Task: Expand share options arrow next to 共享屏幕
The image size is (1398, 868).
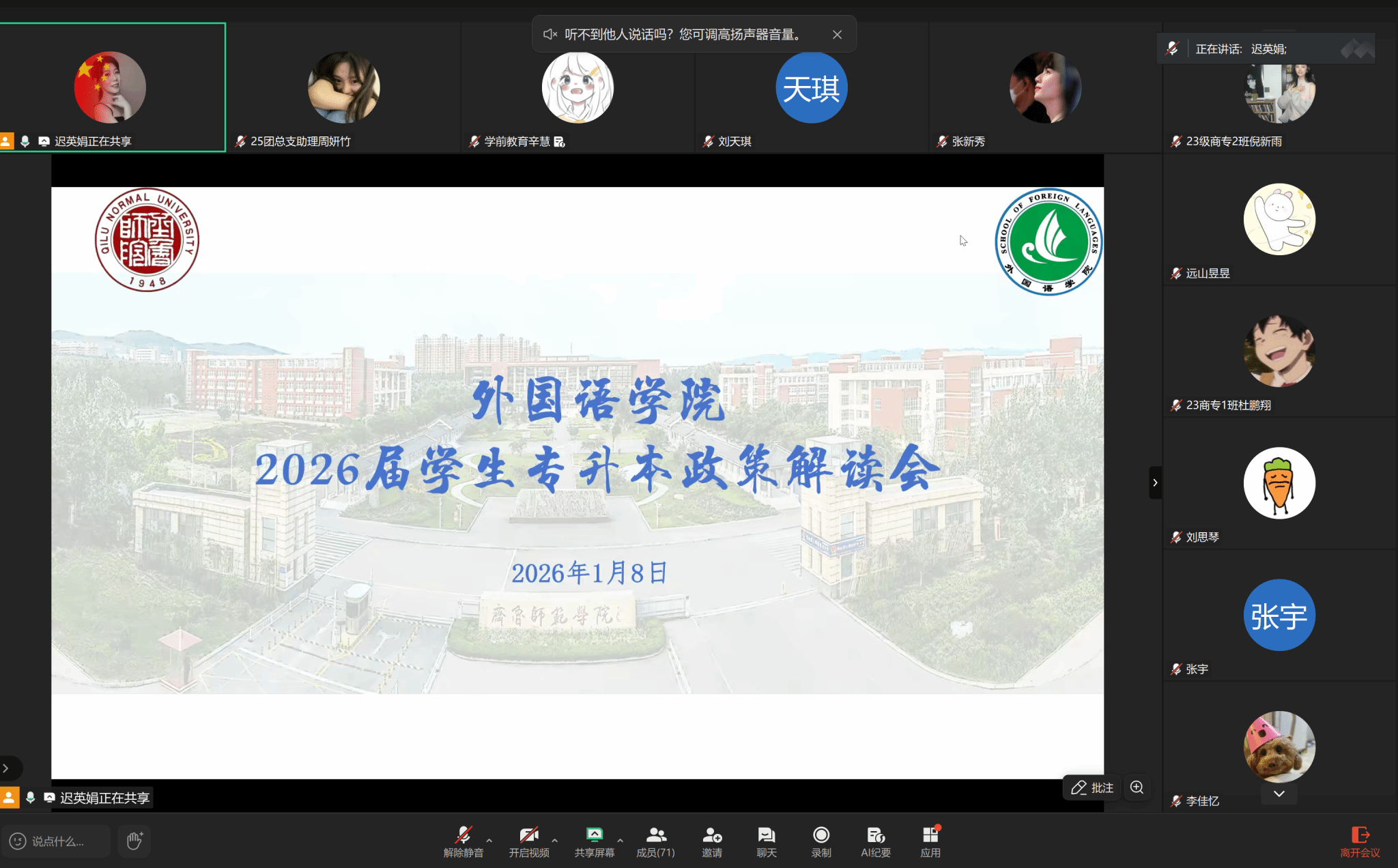Action: 620,840
